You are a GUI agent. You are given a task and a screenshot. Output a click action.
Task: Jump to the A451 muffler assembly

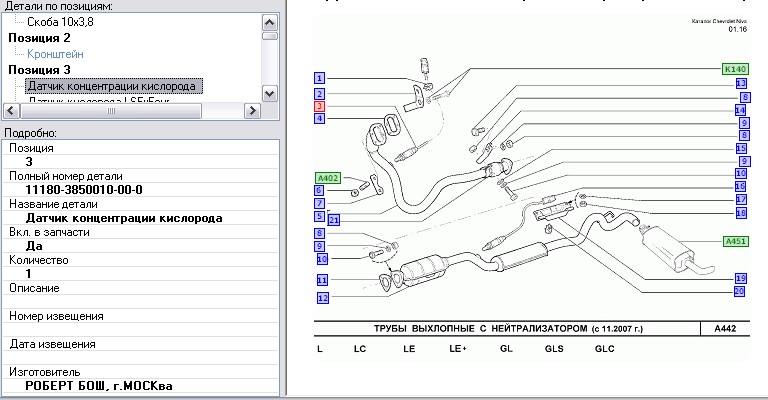(x=736, y=240)
